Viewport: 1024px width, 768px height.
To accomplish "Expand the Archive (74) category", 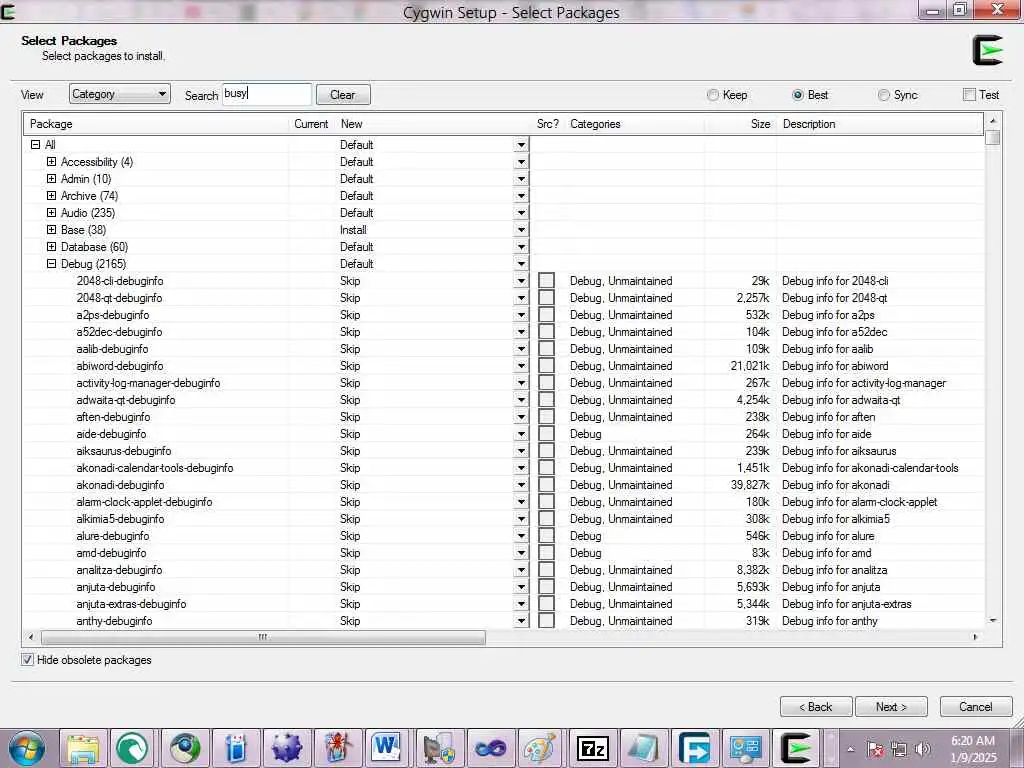I will pyautogui.click(x=52, y=195).
